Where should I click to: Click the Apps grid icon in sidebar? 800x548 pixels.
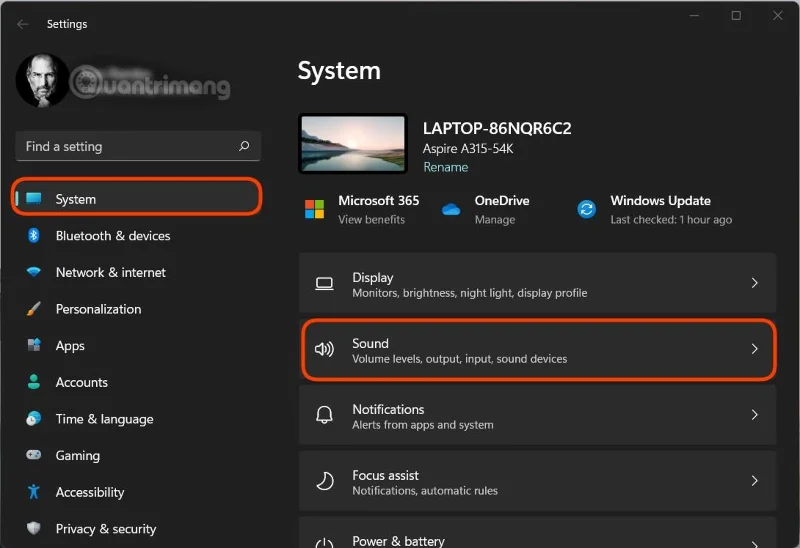click(x=34, y=345)
